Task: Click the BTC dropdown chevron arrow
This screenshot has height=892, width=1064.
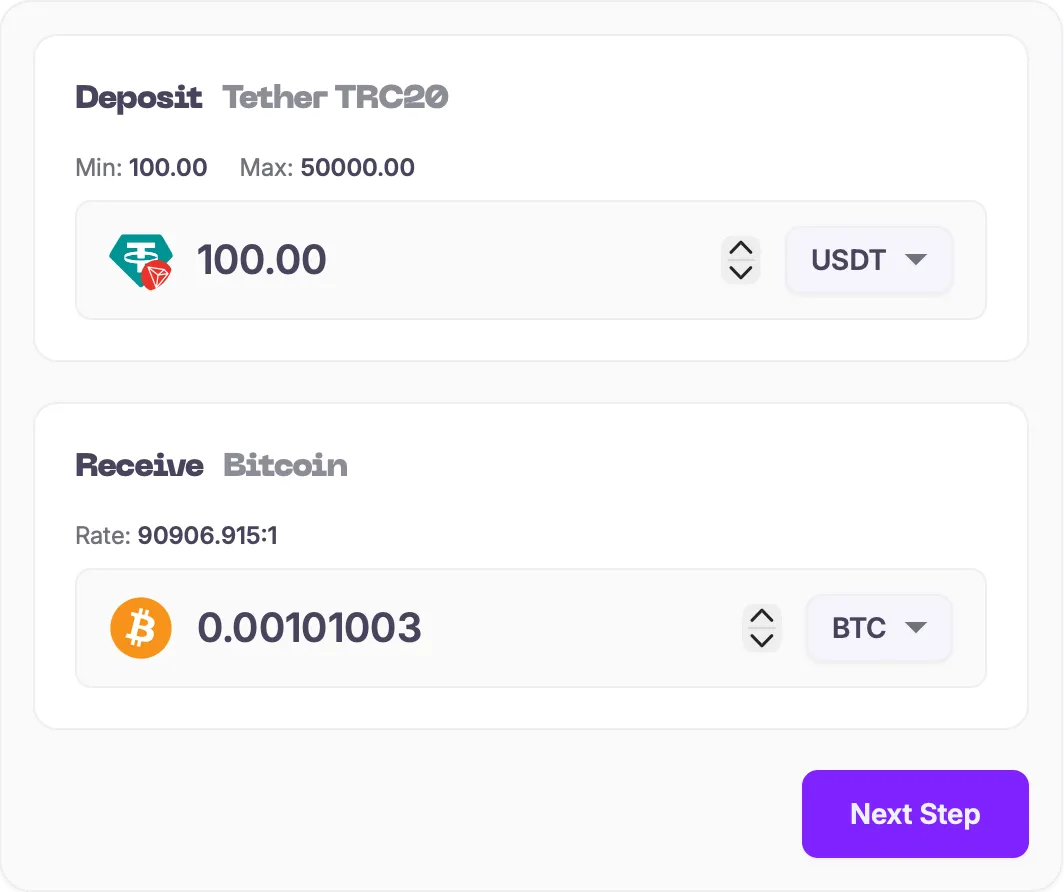Action: point(917,628)
